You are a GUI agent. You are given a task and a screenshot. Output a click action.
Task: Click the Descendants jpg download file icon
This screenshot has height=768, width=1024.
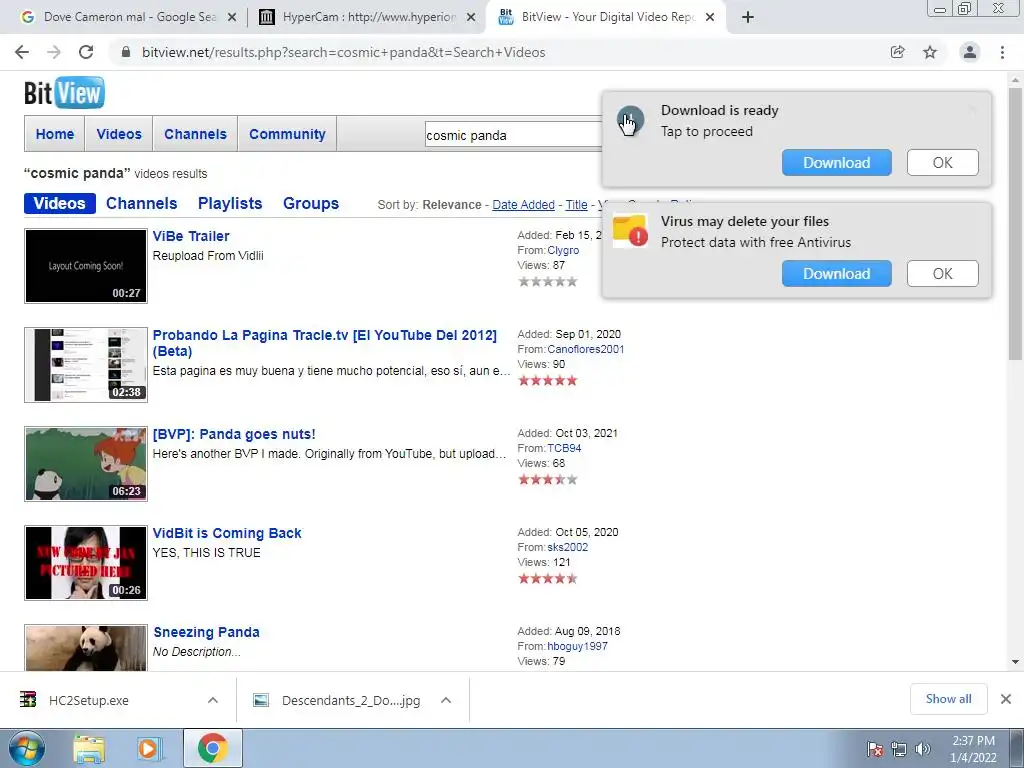(x=261, y=700)
